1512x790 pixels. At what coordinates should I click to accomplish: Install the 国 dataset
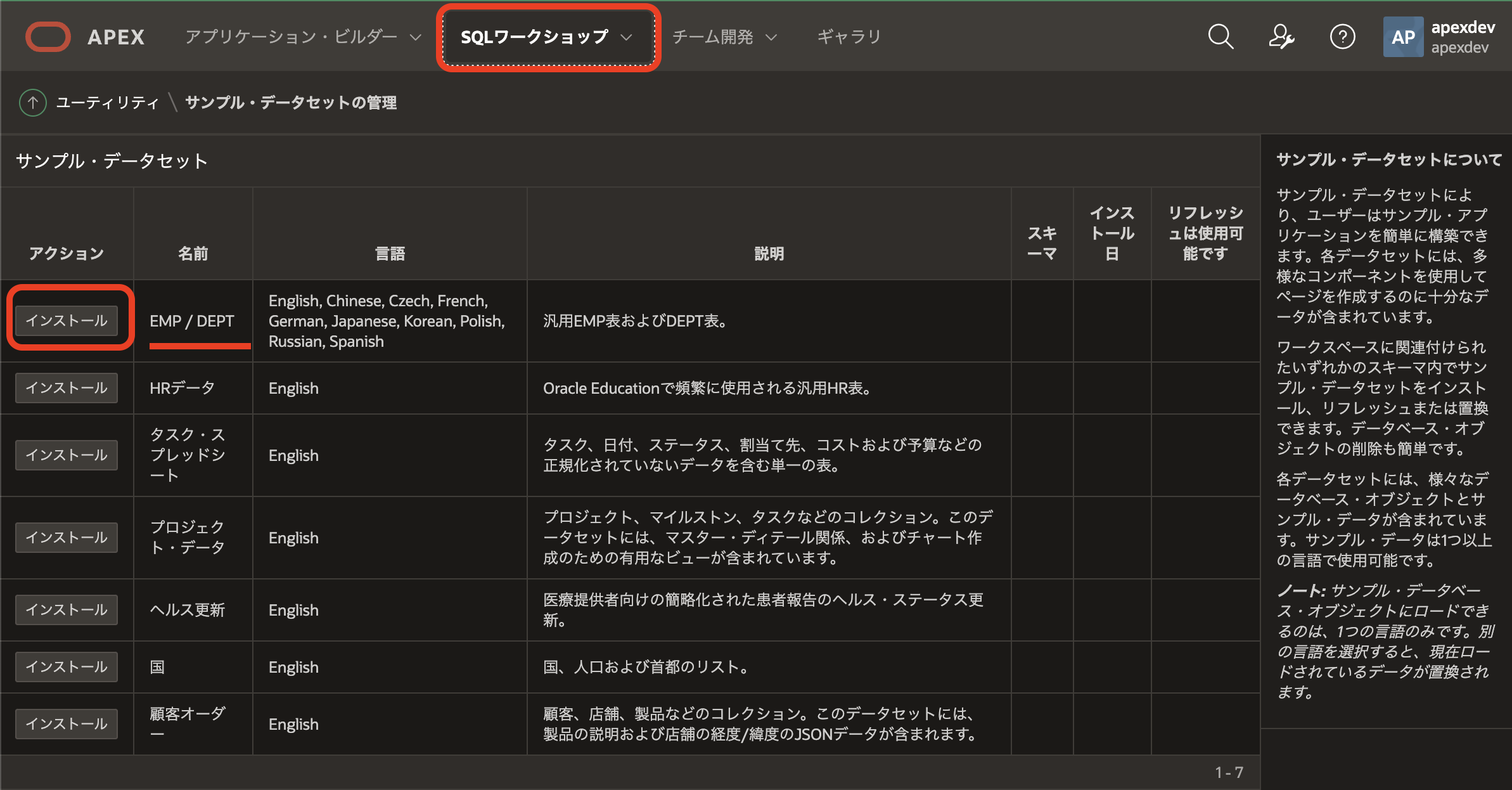pos(67,667)
